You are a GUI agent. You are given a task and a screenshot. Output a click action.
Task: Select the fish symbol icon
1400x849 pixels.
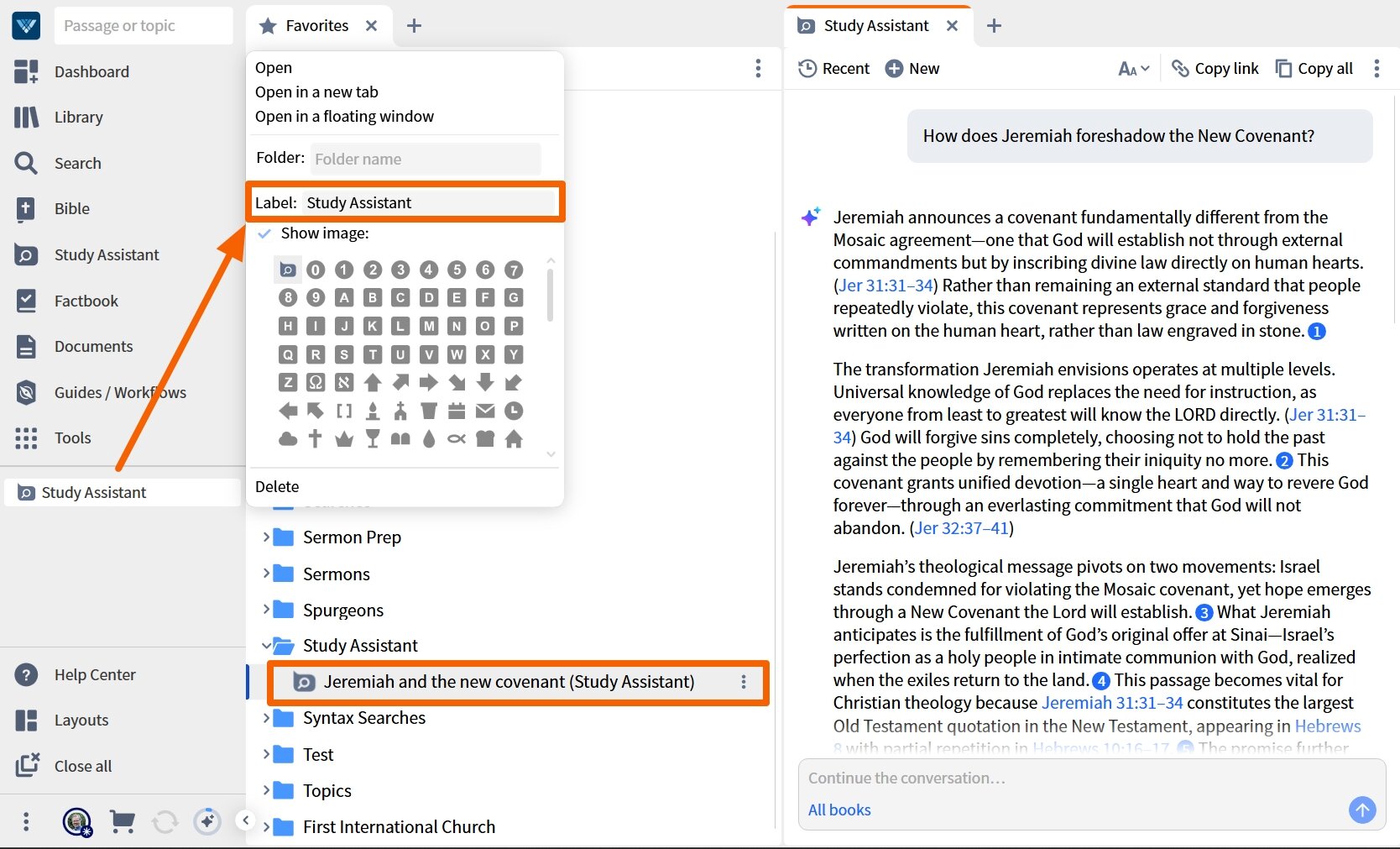click(x=457, y=438)
